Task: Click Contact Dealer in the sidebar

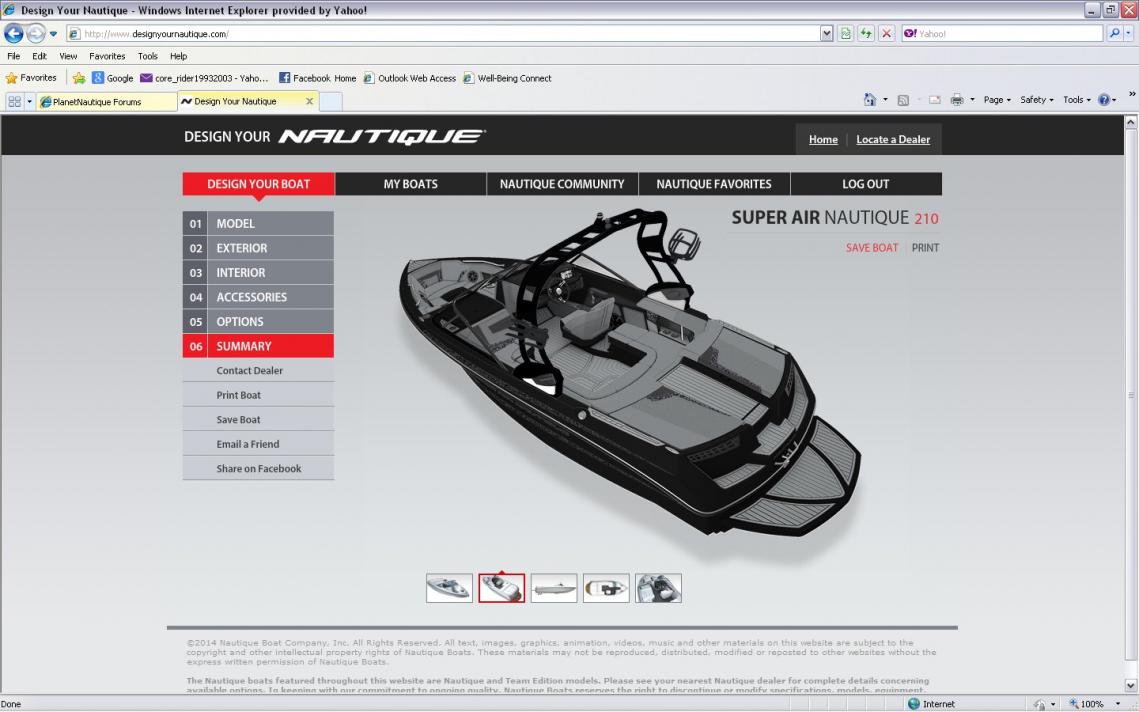Action: pyautogui.click(x=258, y=371)
